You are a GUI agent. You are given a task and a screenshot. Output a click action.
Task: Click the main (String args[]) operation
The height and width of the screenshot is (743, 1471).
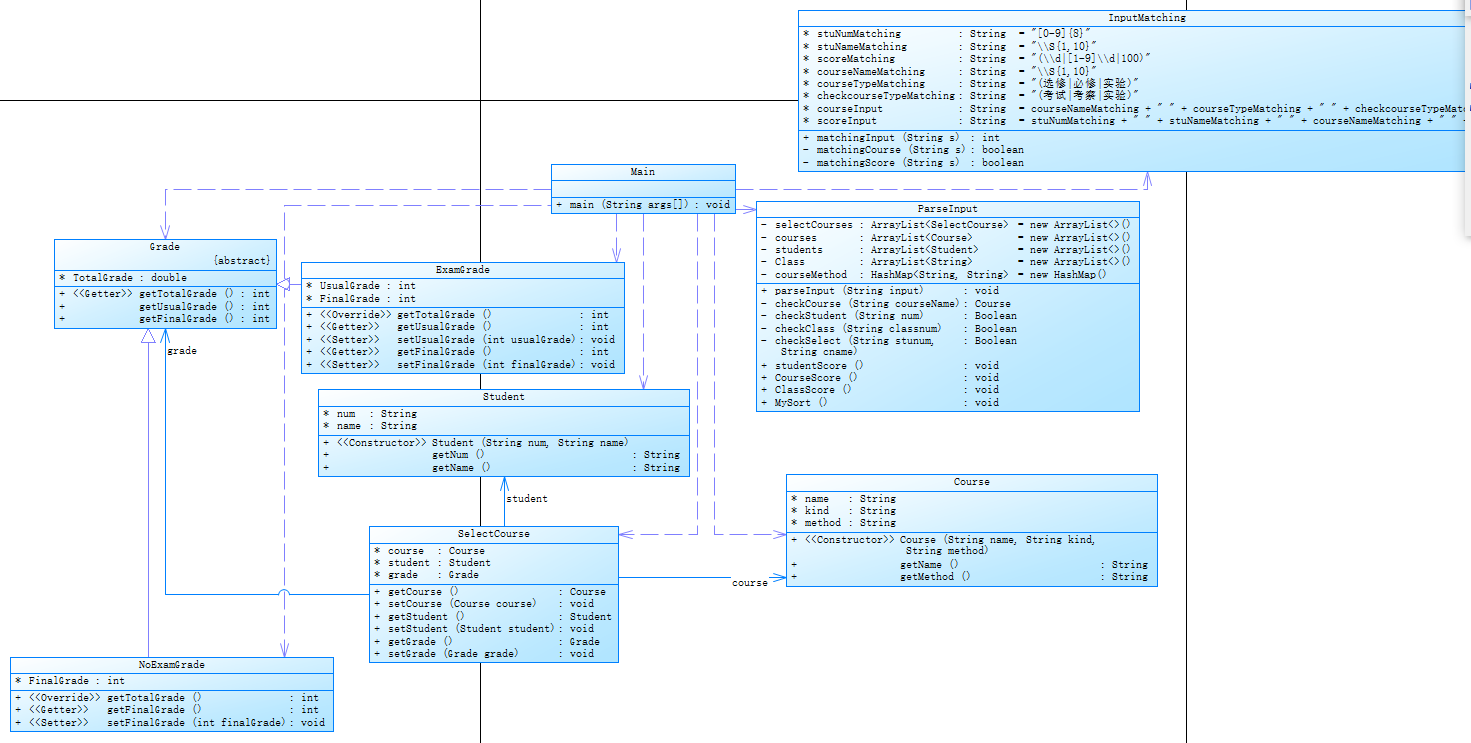click(643, 205)
